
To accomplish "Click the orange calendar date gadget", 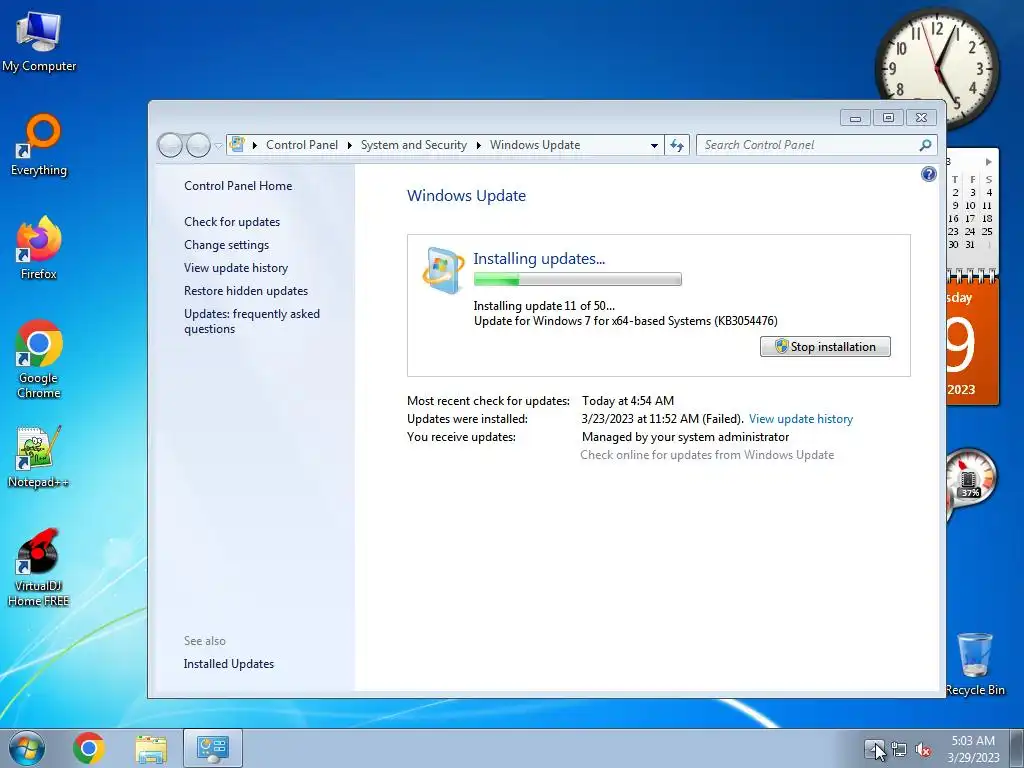I will click(x=972, y=342).
